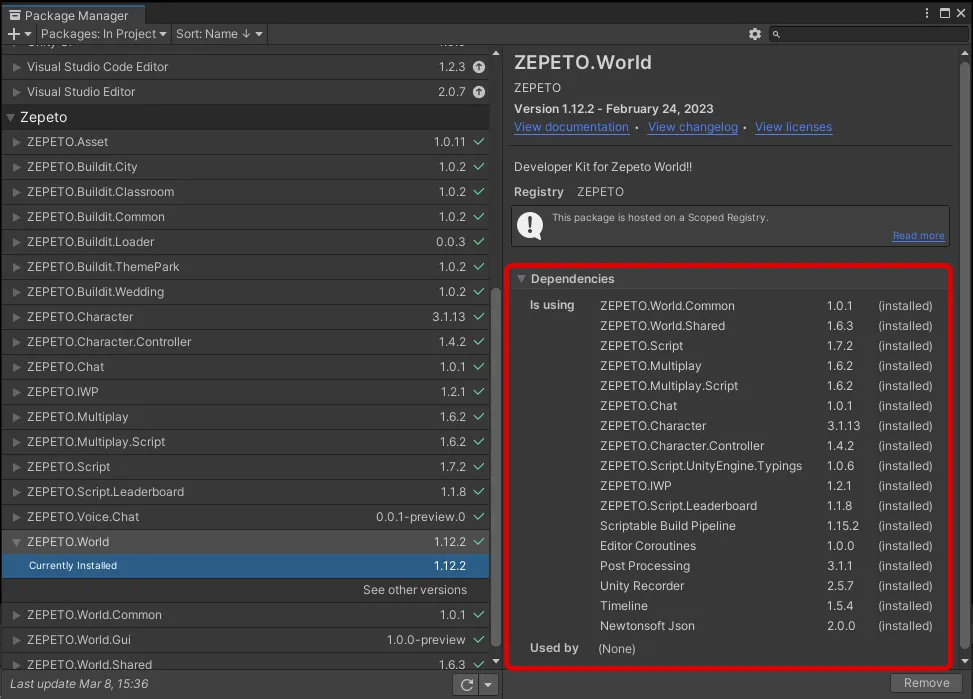Click the lock icon beside Visual Studio Editor
This screenshot has height=699, width=973.
coord(477,91)
